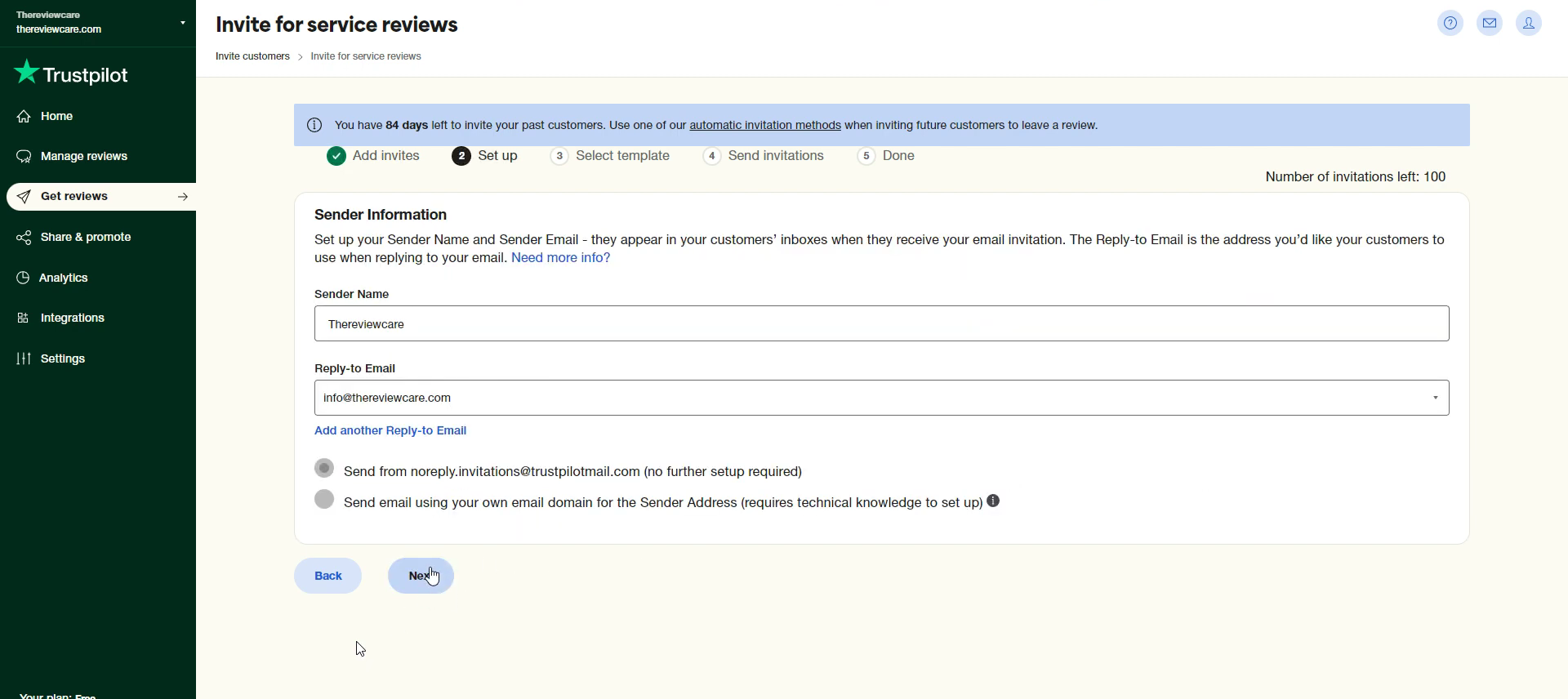
Task: Click the Integrations puzzle icon
Action: [23, 318]
